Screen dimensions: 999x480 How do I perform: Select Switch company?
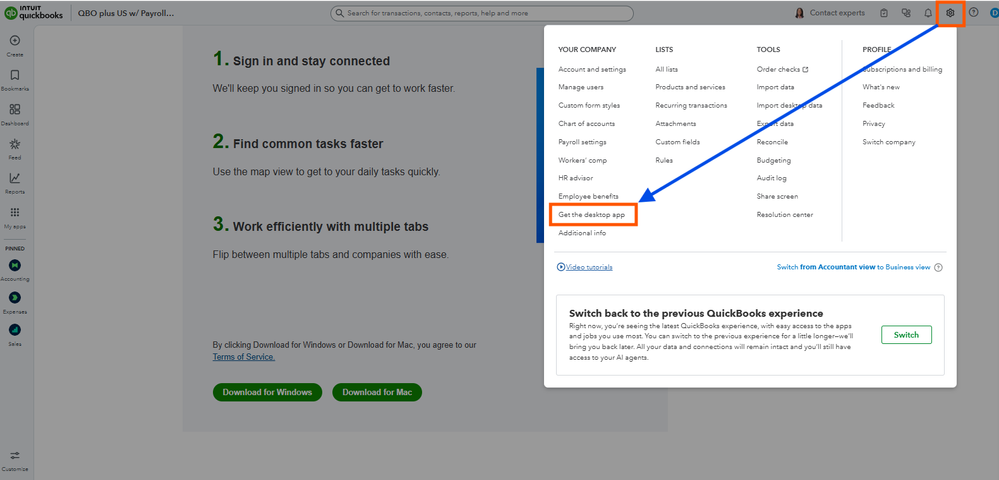tap(889, 142)
